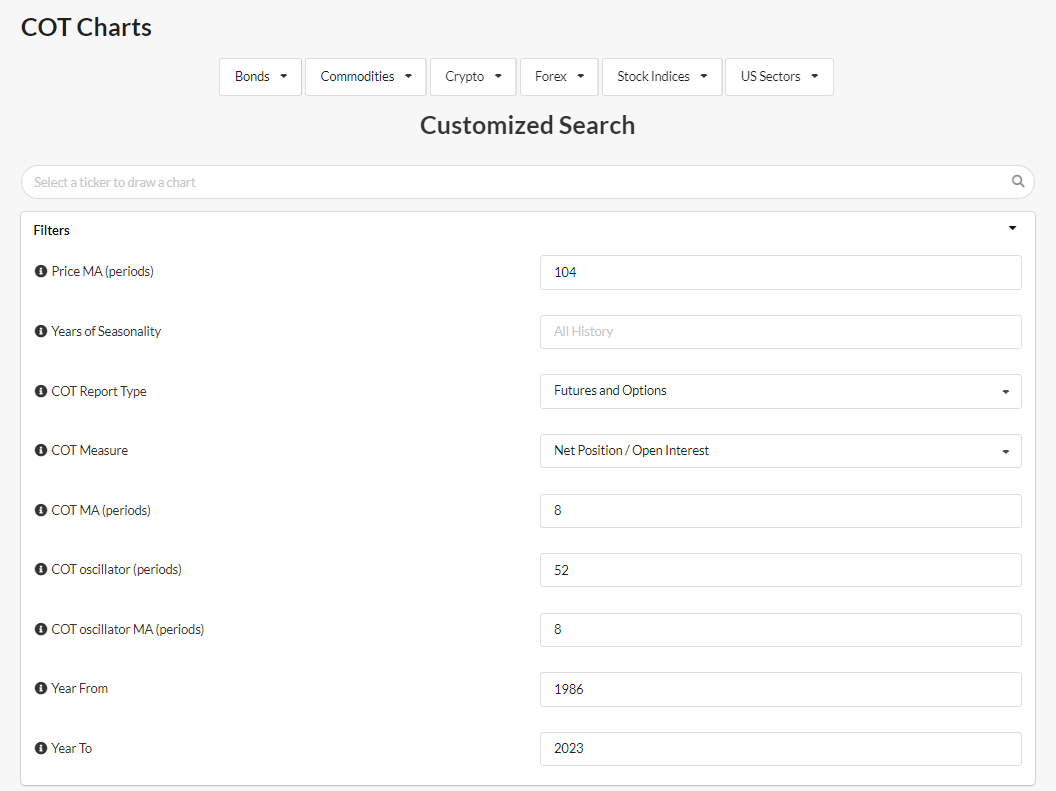The height and width of the screenshot is (791, 1056).
Task: Open the Forex dropdown button
Action: point(559,77)
